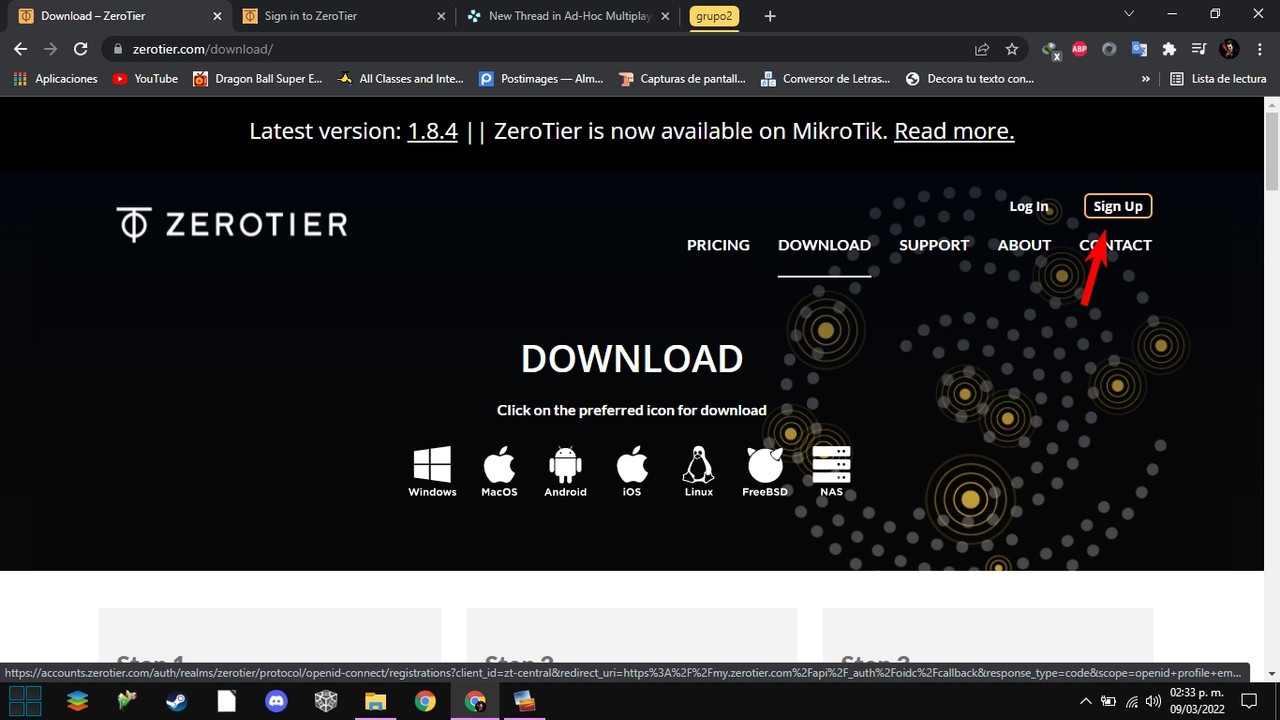
Task: Switch to New Thread in Ad-Hoc tab
Action: 566,16
